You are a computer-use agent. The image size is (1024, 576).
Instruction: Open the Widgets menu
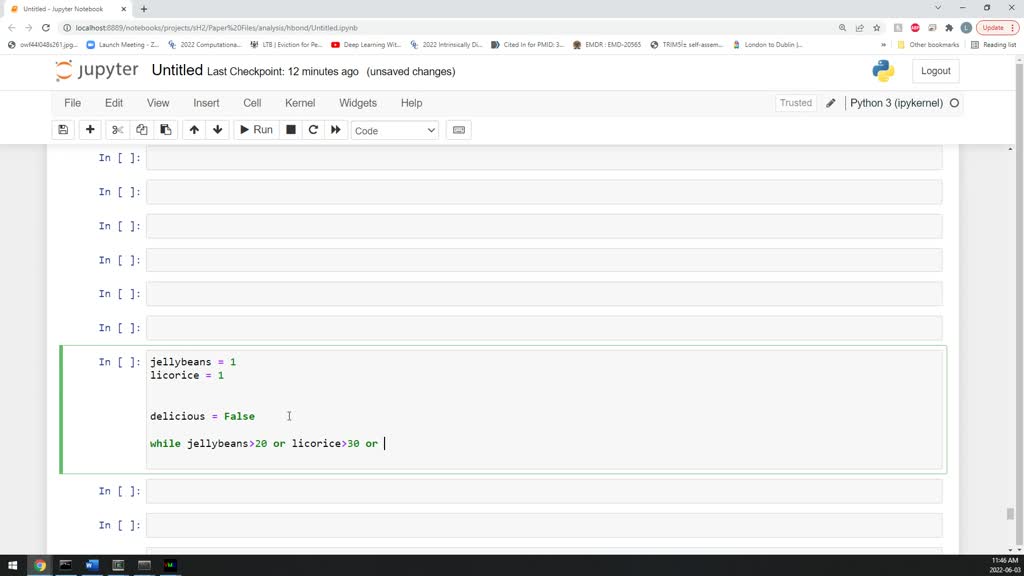pyautogui.click(x=357, y=103)
